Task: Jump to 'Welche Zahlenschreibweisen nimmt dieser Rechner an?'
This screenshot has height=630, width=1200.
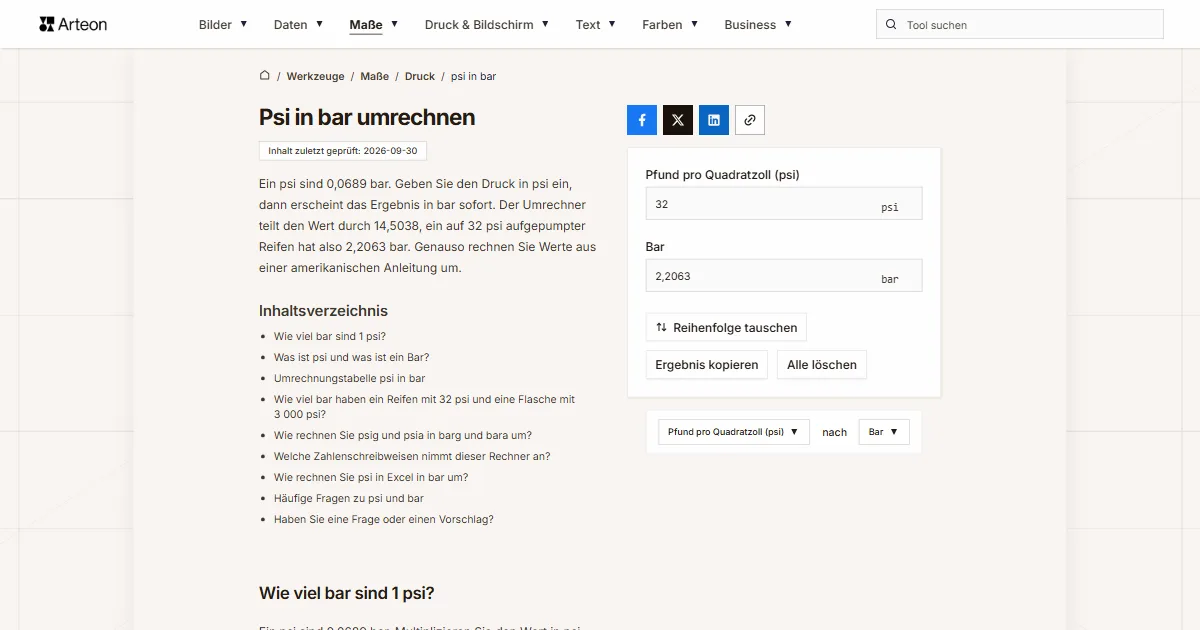Action: 412,456
